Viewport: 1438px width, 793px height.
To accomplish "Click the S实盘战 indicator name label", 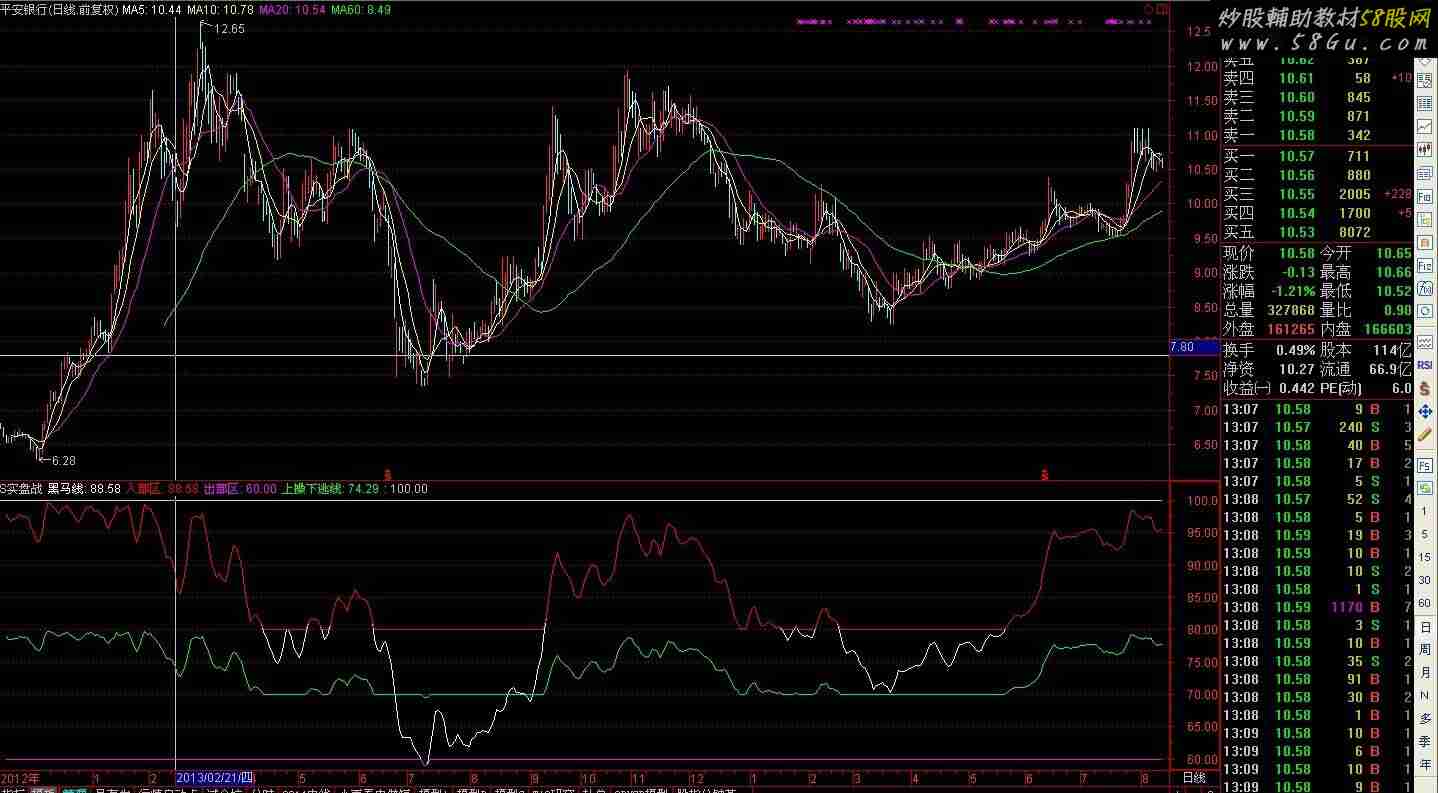I will 22,489.
